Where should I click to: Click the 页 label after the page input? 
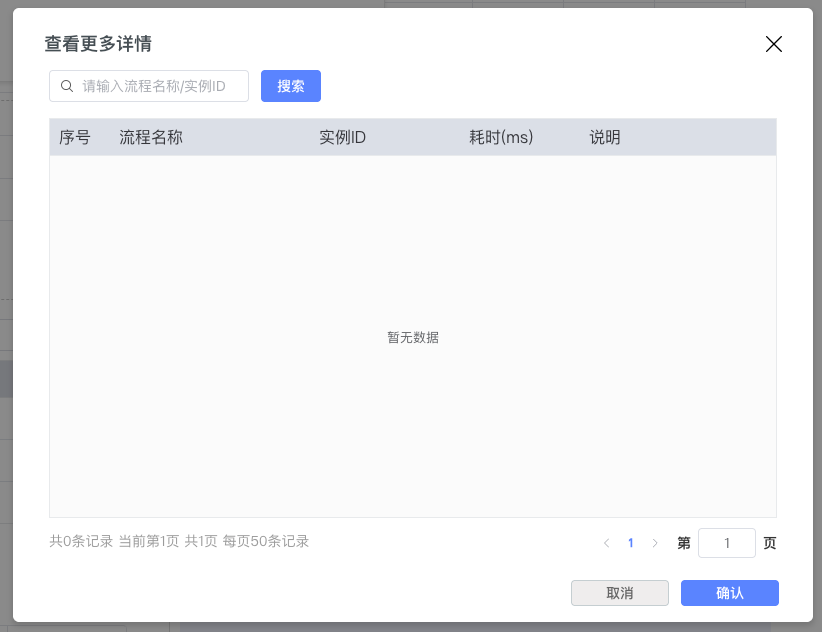769,543
